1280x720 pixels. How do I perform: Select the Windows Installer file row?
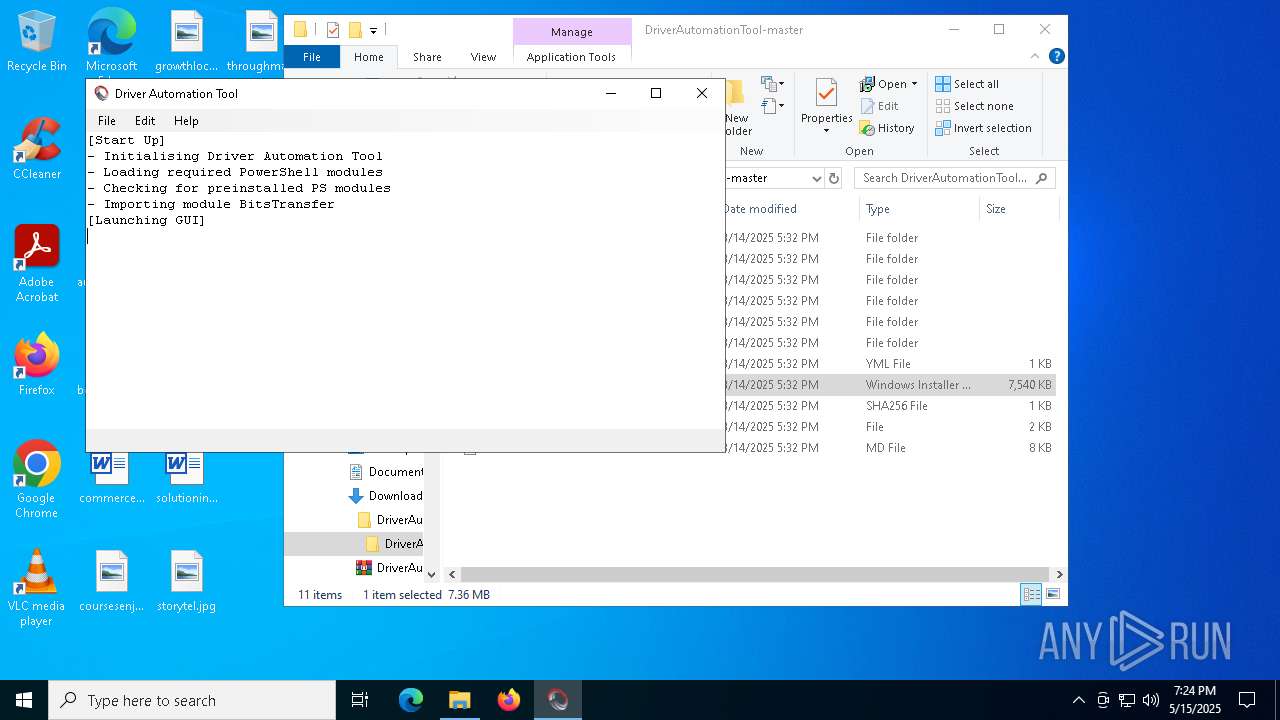[889, 385]
